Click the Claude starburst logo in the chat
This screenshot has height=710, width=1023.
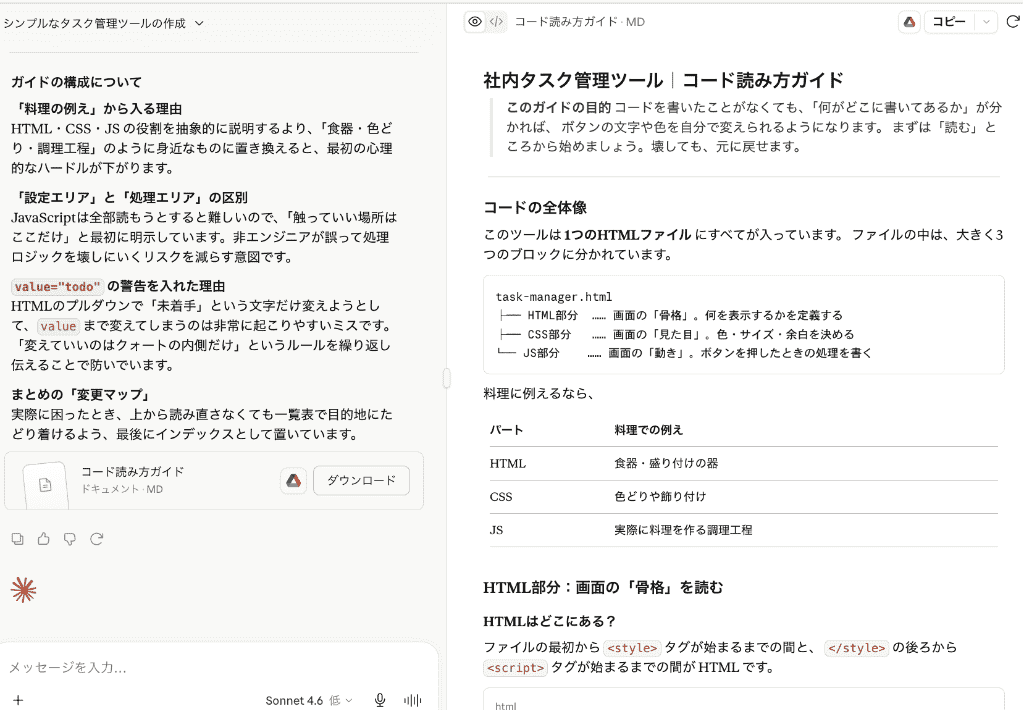[23, 590]
